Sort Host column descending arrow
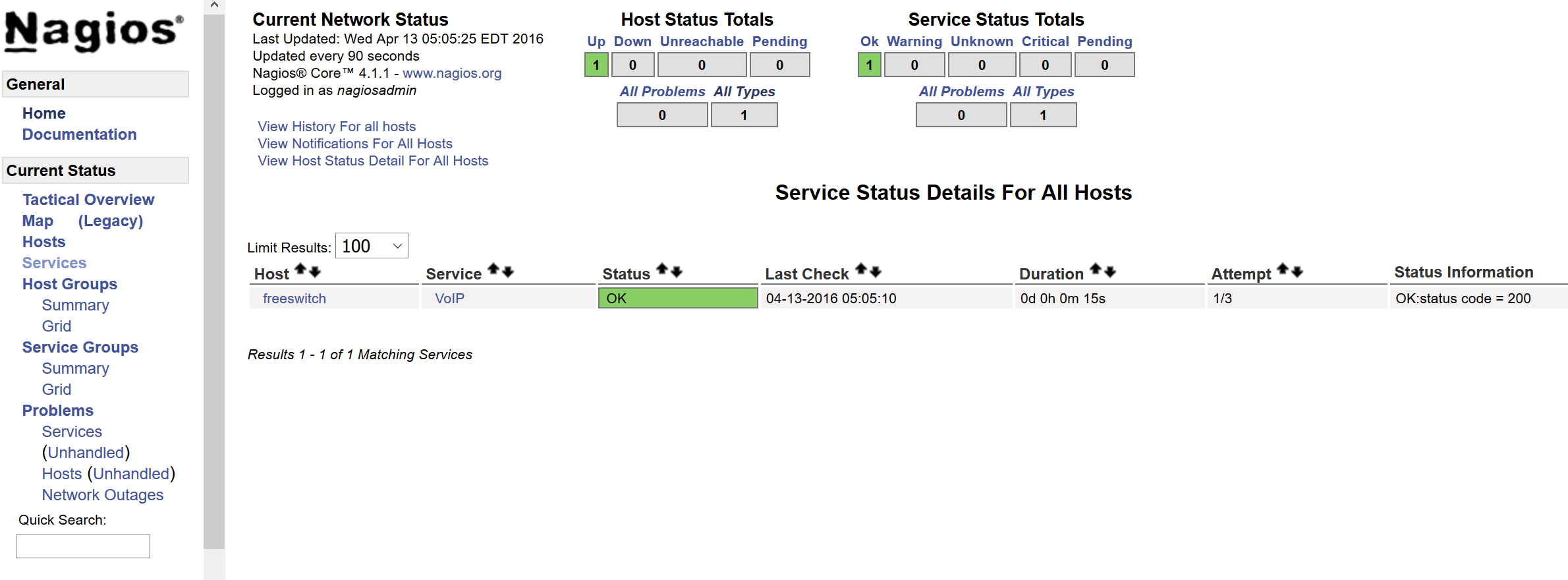Image resolution: width=1568 pixels, height=580 pixels. point(315,272)
